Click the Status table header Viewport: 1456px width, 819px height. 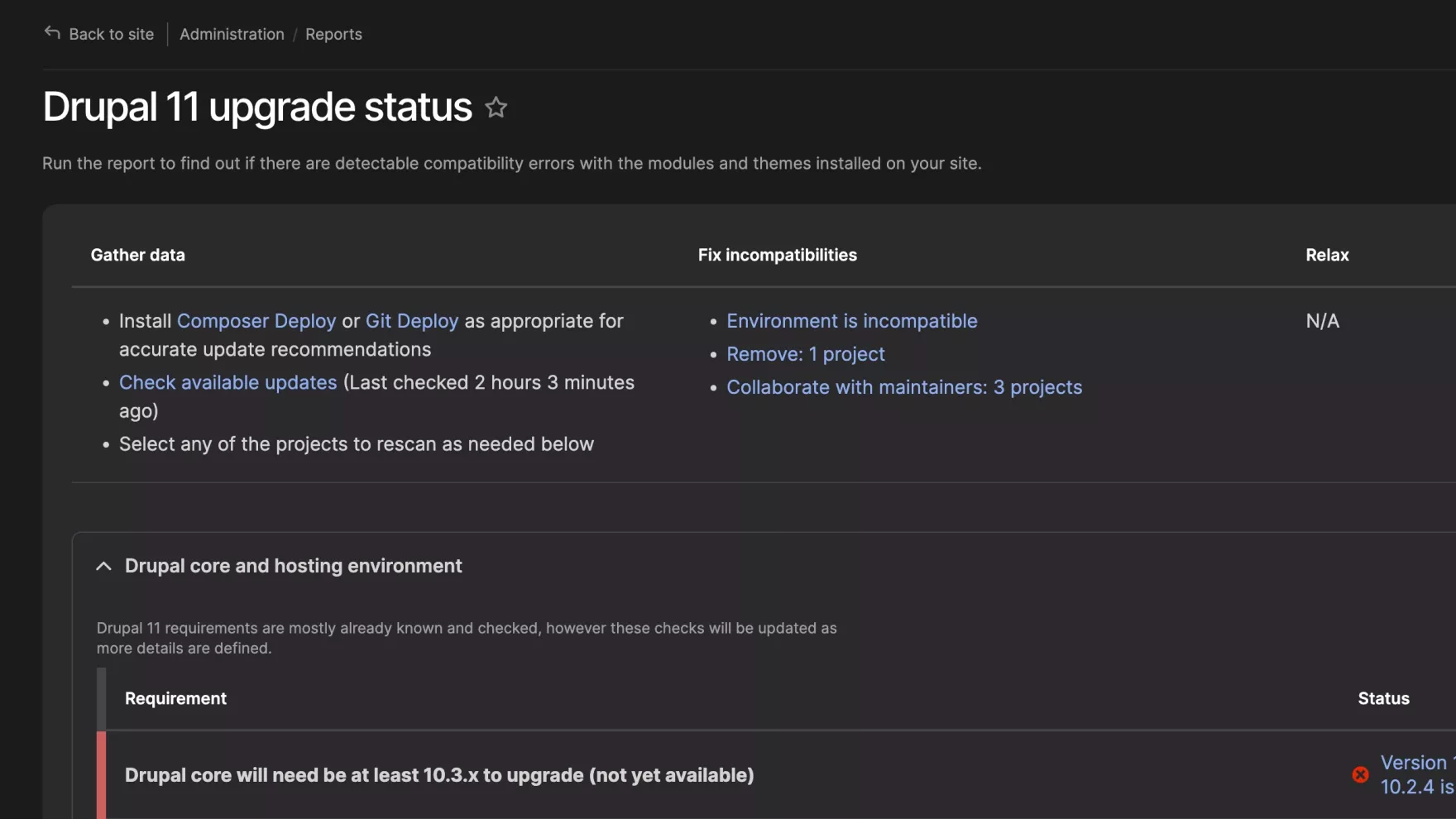[1383, 698]
